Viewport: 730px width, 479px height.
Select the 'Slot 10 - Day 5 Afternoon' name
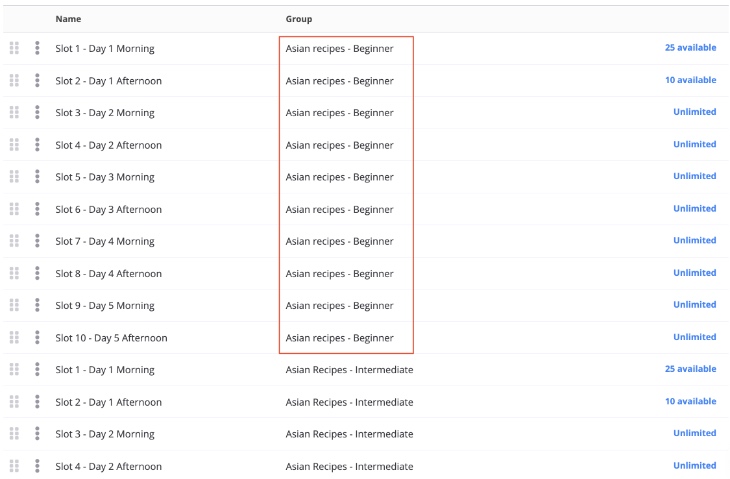(x=111, y=337)
